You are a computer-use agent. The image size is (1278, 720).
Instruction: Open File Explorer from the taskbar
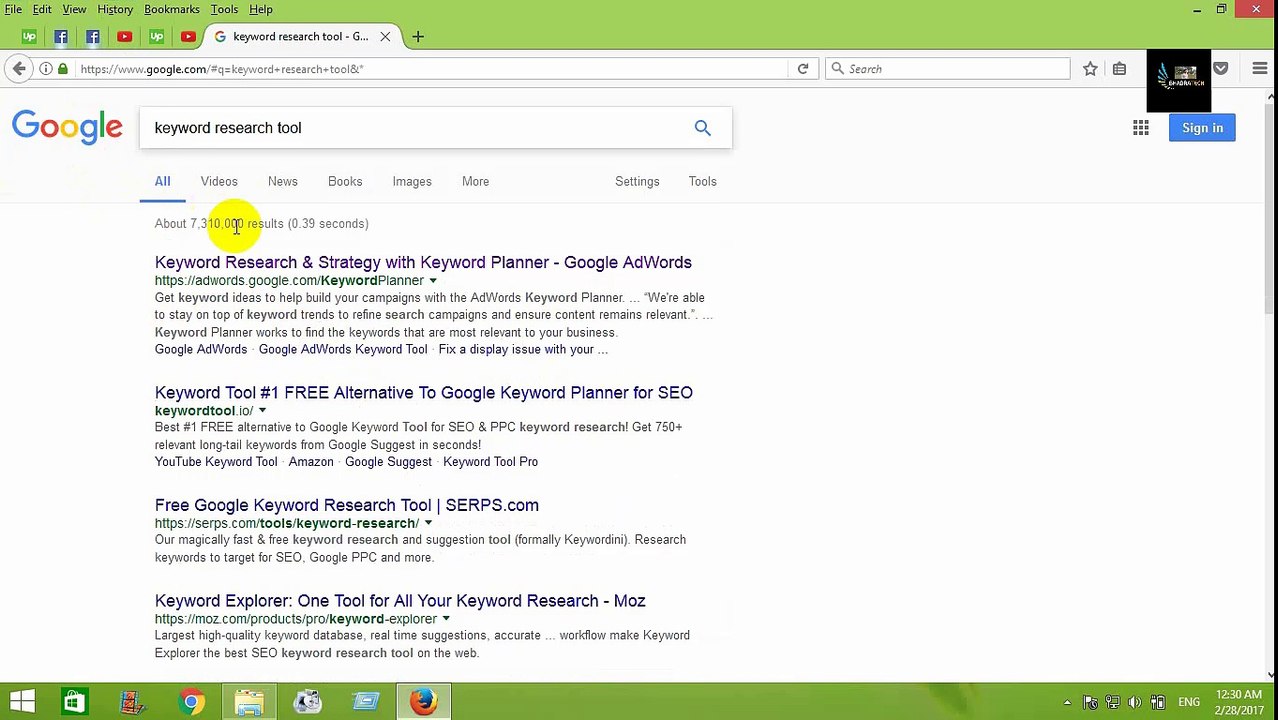pyautogui.click(x=249, y=702)
